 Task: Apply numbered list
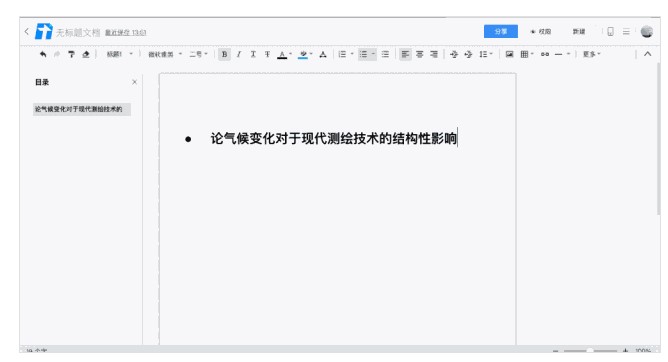342,54
